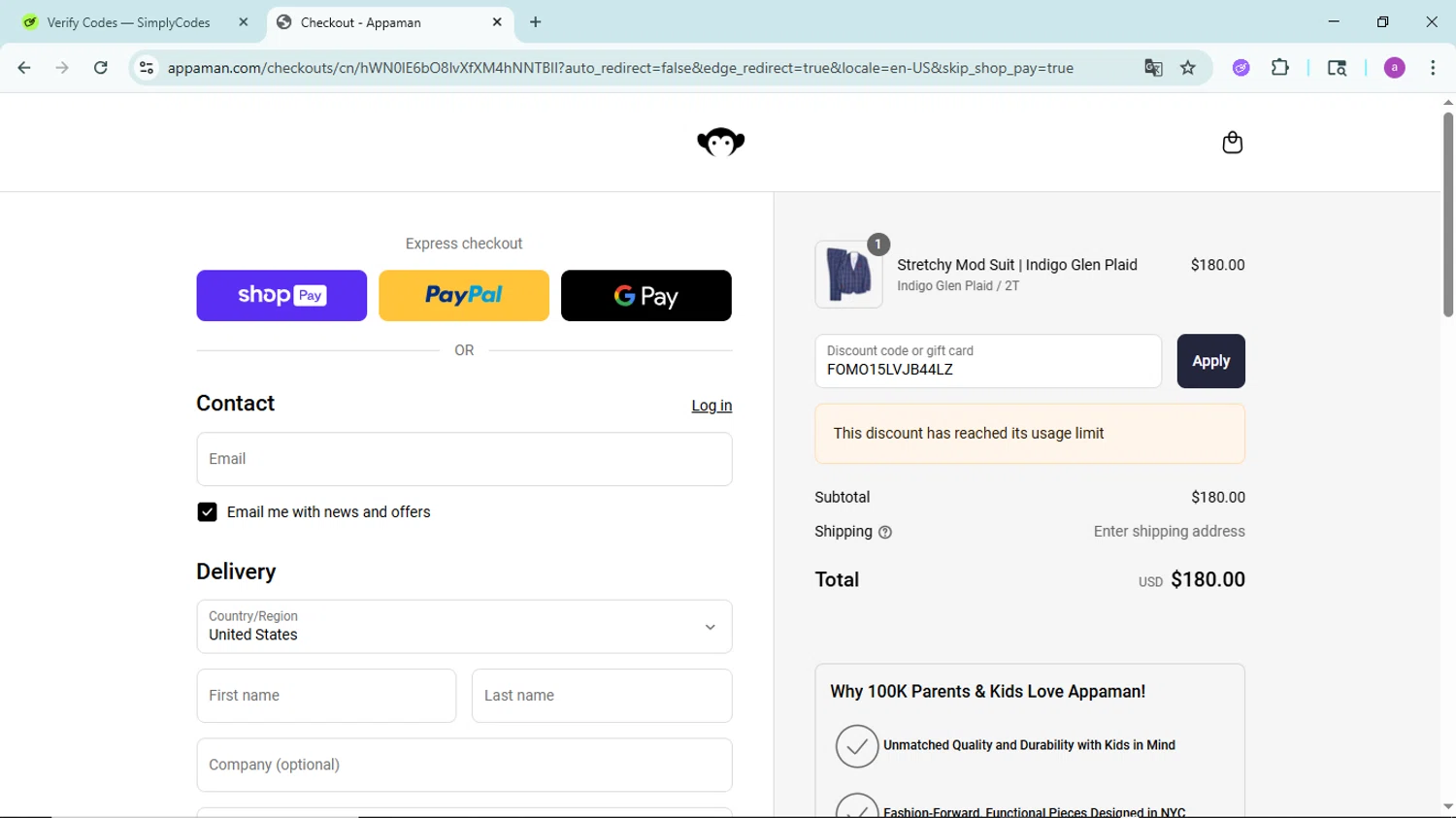Viewport: 1456px width, 818px height.
Task: Bookmark this page with star icon
Action: point(1188,68)
